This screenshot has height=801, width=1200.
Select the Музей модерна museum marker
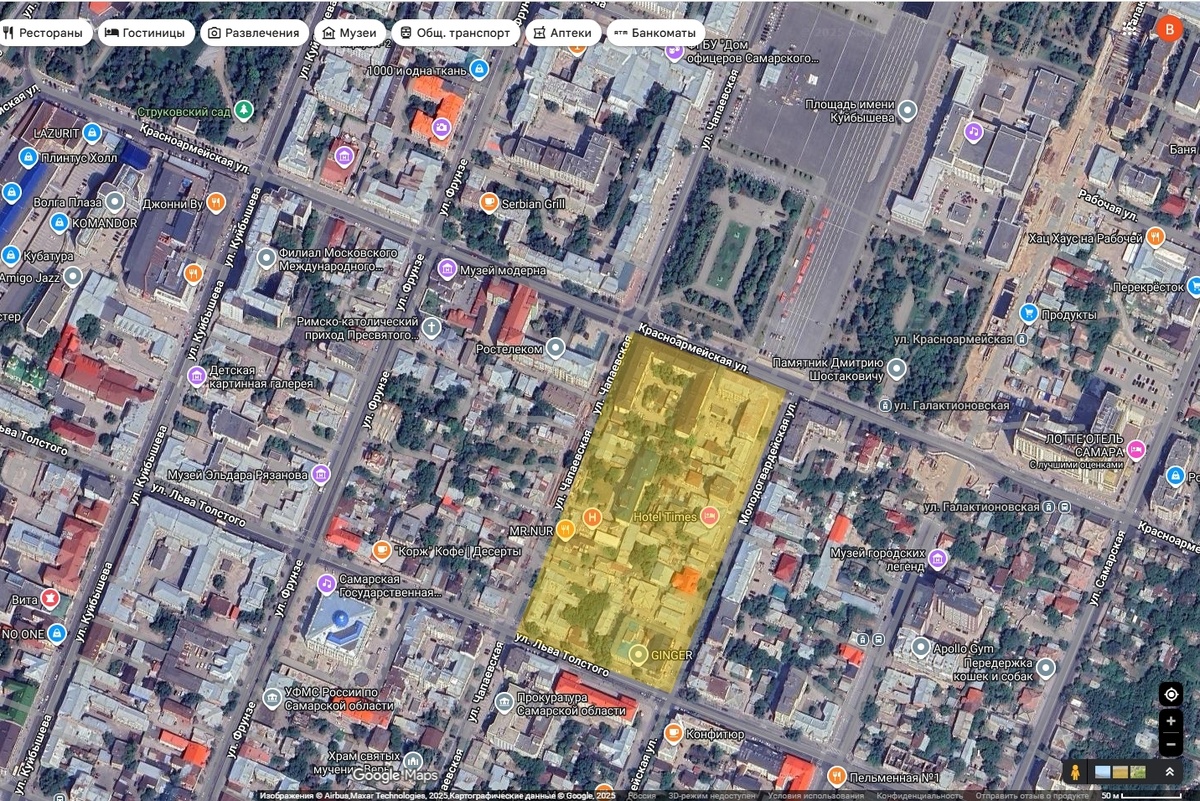pyautogui.click(x=447, y=270)
